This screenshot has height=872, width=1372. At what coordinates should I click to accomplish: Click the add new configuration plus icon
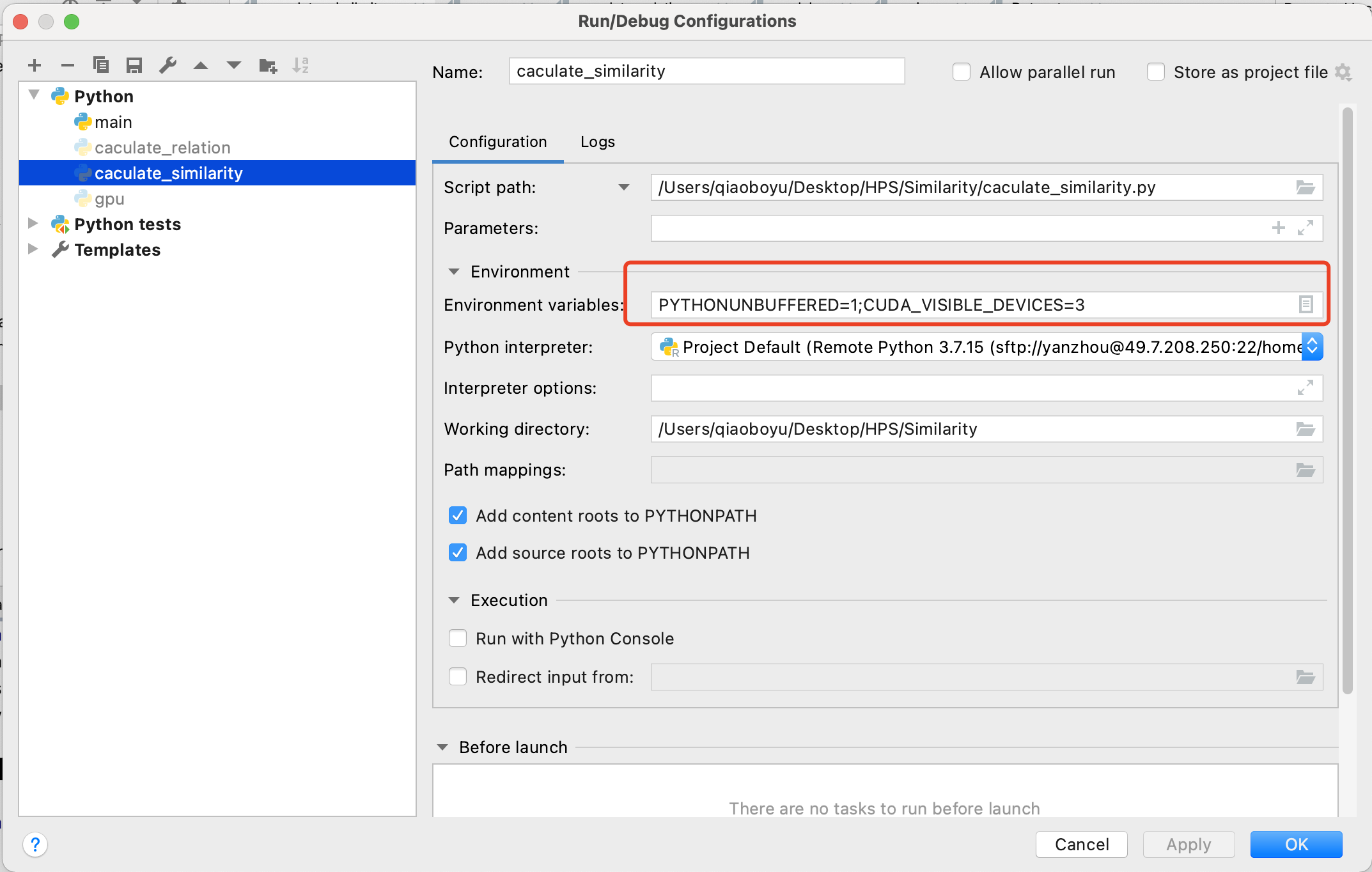pos(35,65)
